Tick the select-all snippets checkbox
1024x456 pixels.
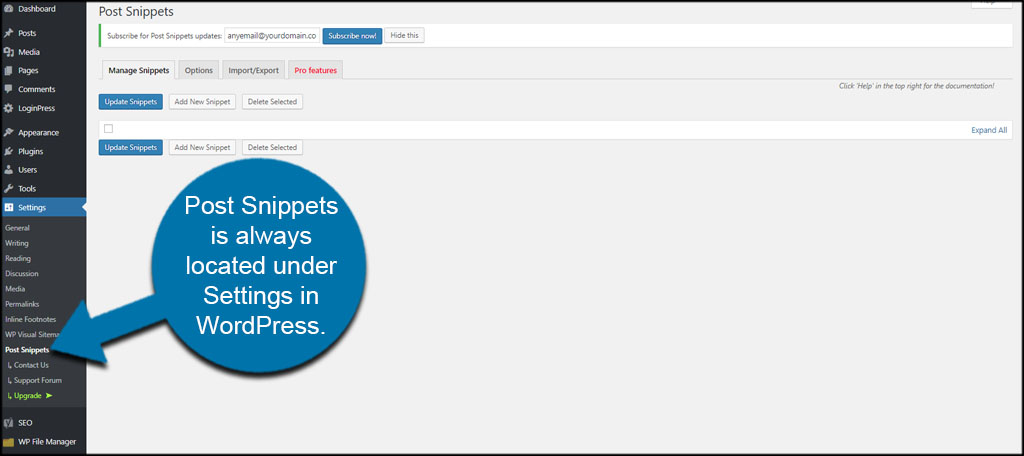click(x=108, y=128)
